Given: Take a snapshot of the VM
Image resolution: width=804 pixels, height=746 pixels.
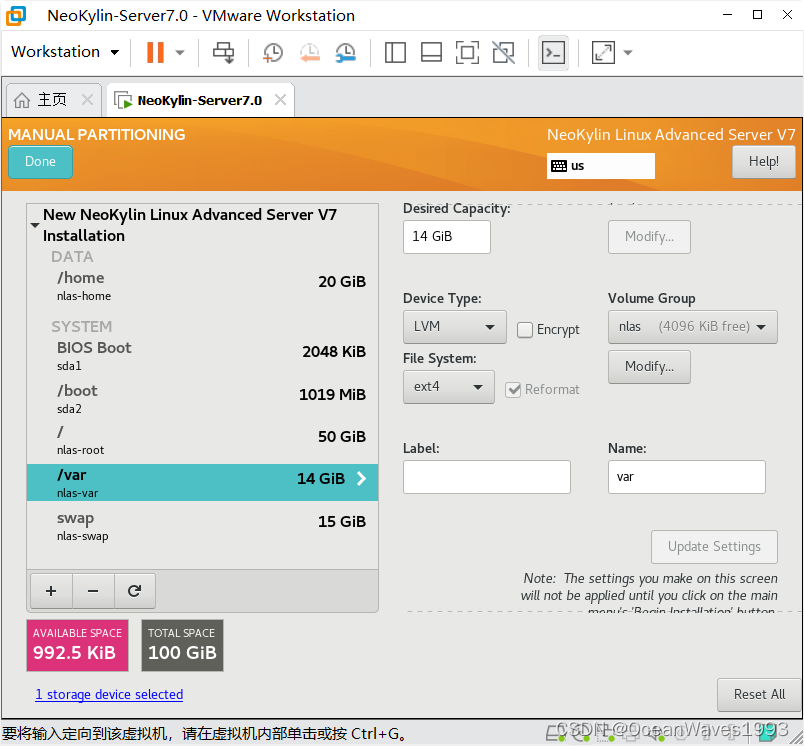Looking at the screenshot, I should click(x=272, y=52).
